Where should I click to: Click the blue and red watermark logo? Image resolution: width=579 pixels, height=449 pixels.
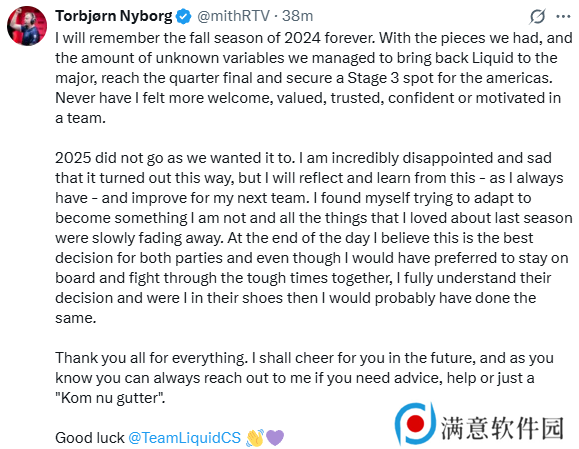click(415, 424)
